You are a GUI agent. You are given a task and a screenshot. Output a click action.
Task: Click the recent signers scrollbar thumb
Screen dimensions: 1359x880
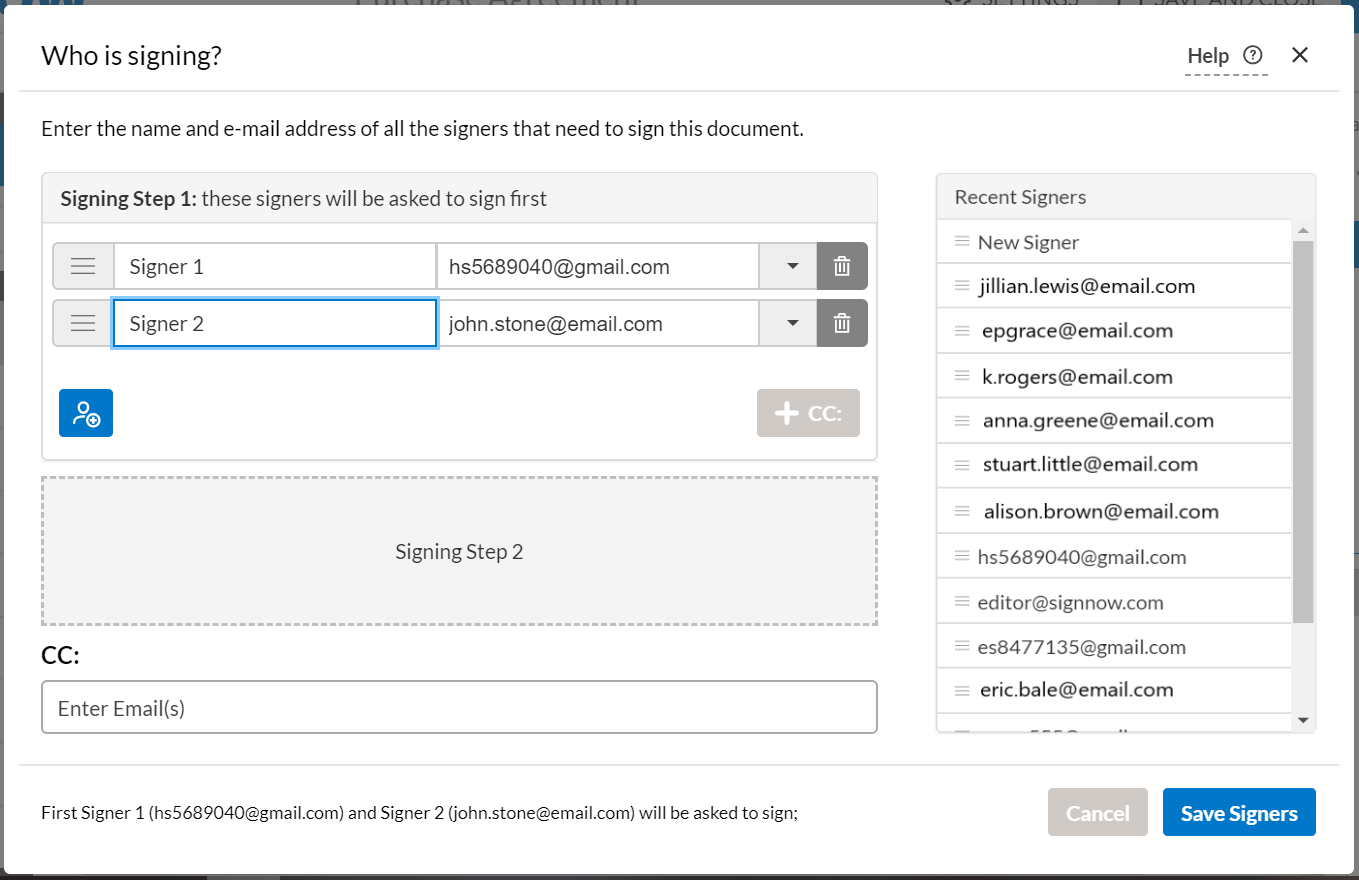(x=1302, y=431)
